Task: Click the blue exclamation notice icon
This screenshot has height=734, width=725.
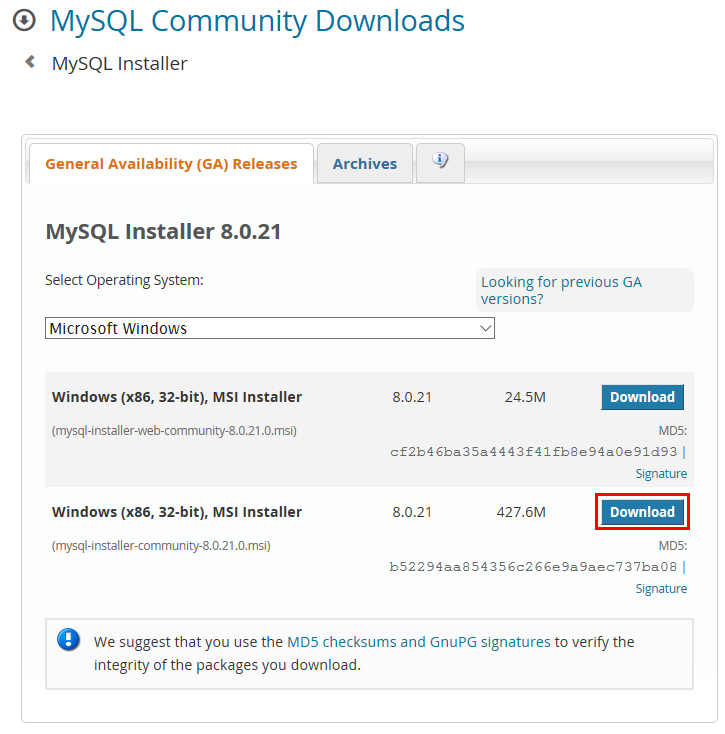Action: 68,639
